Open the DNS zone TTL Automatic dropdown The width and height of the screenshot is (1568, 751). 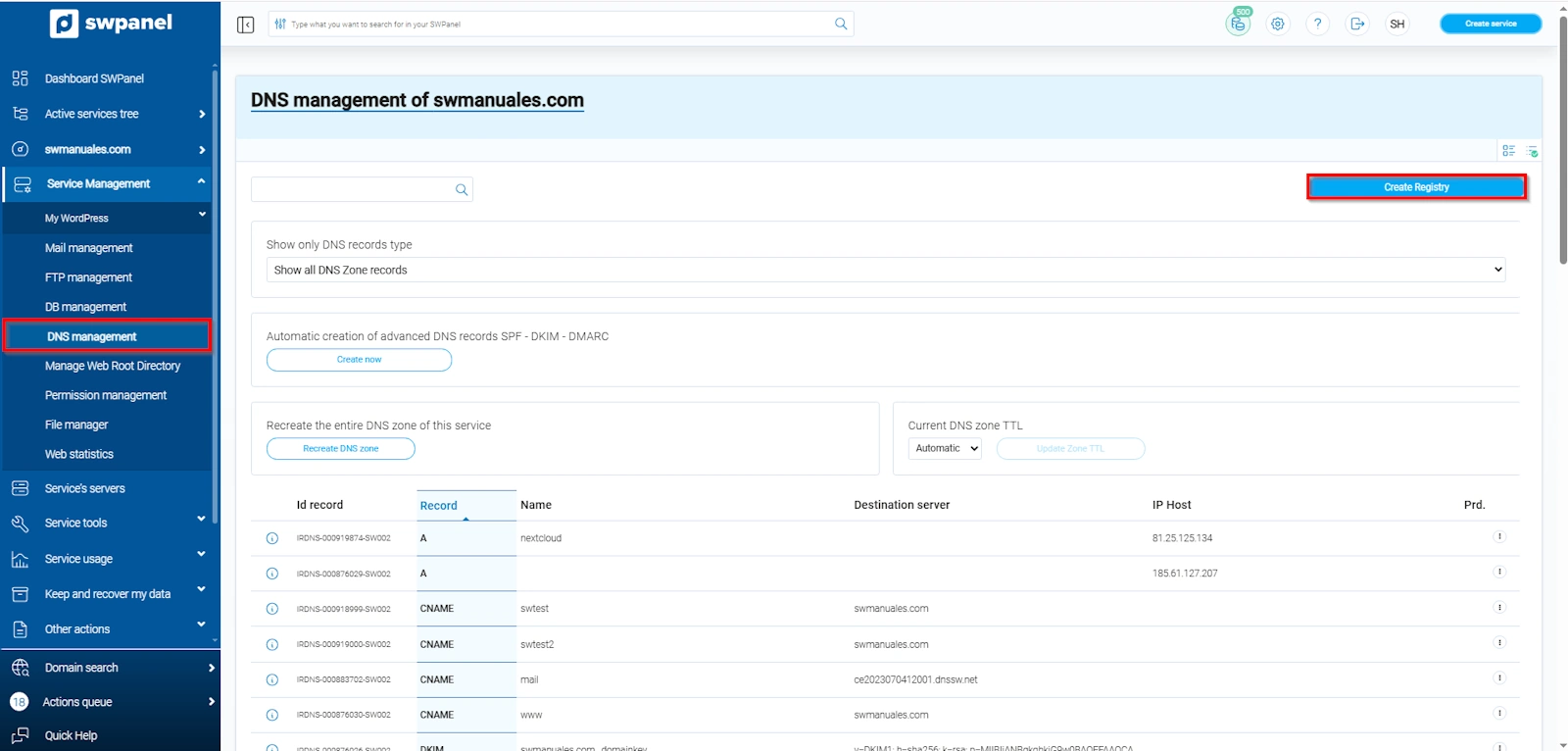[945, 448]
